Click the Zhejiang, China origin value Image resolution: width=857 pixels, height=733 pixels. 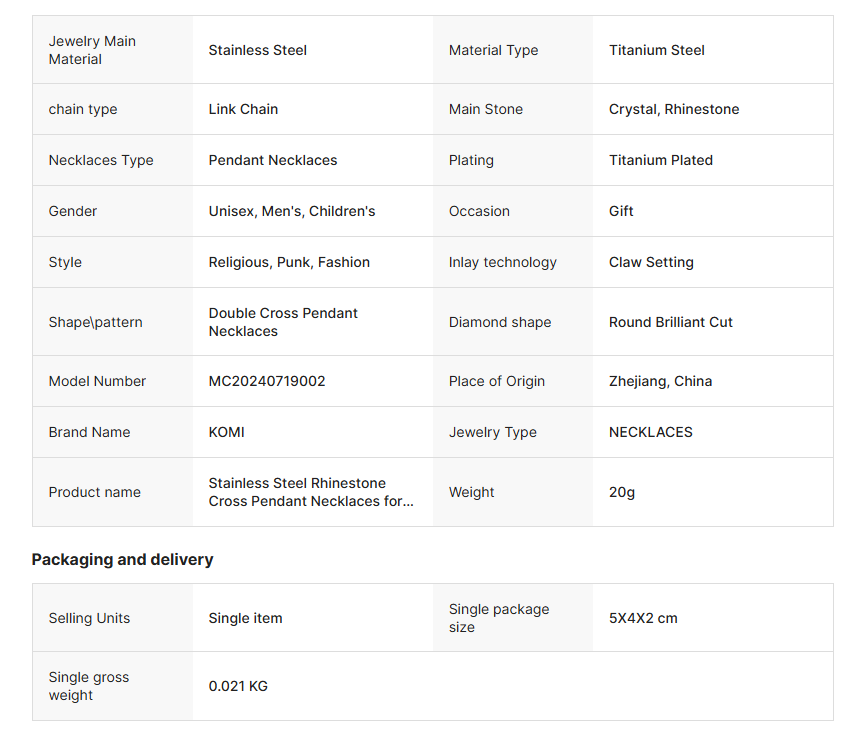tap(661, 381)
